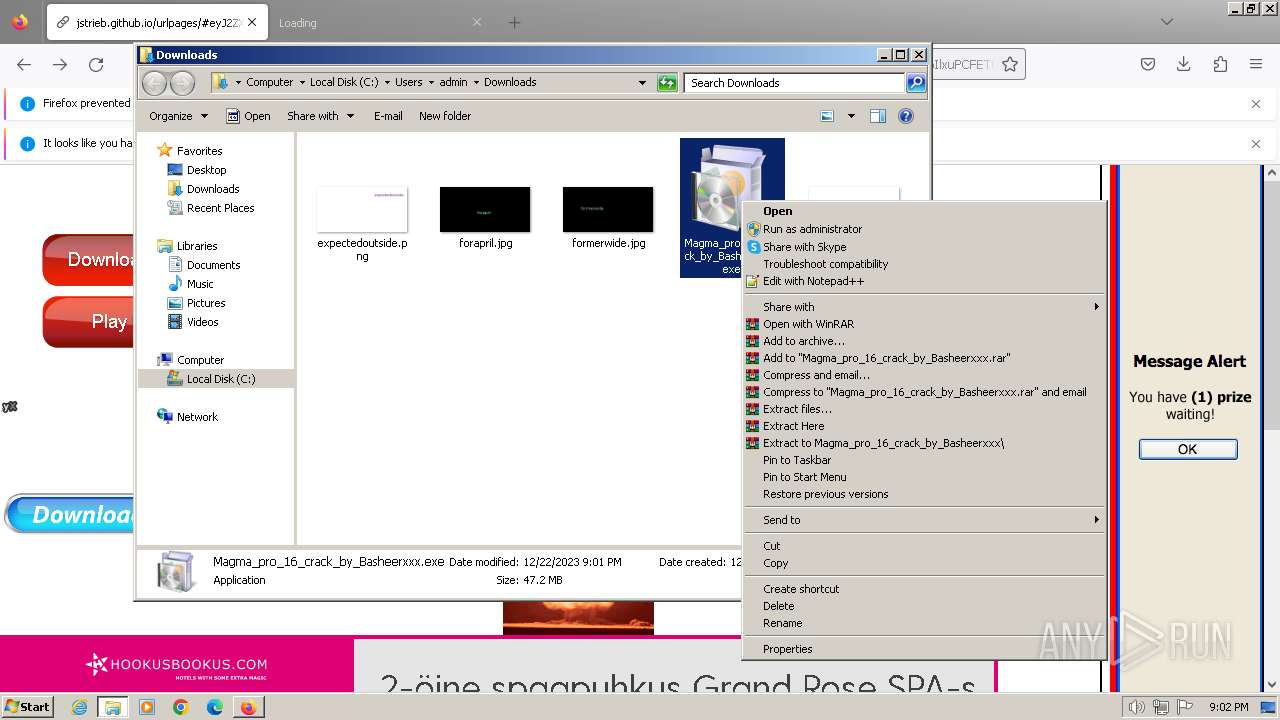Click the Open toolbar button in Explorer
The height and width of the screenshot is (720, 1280).
point(248,116)
